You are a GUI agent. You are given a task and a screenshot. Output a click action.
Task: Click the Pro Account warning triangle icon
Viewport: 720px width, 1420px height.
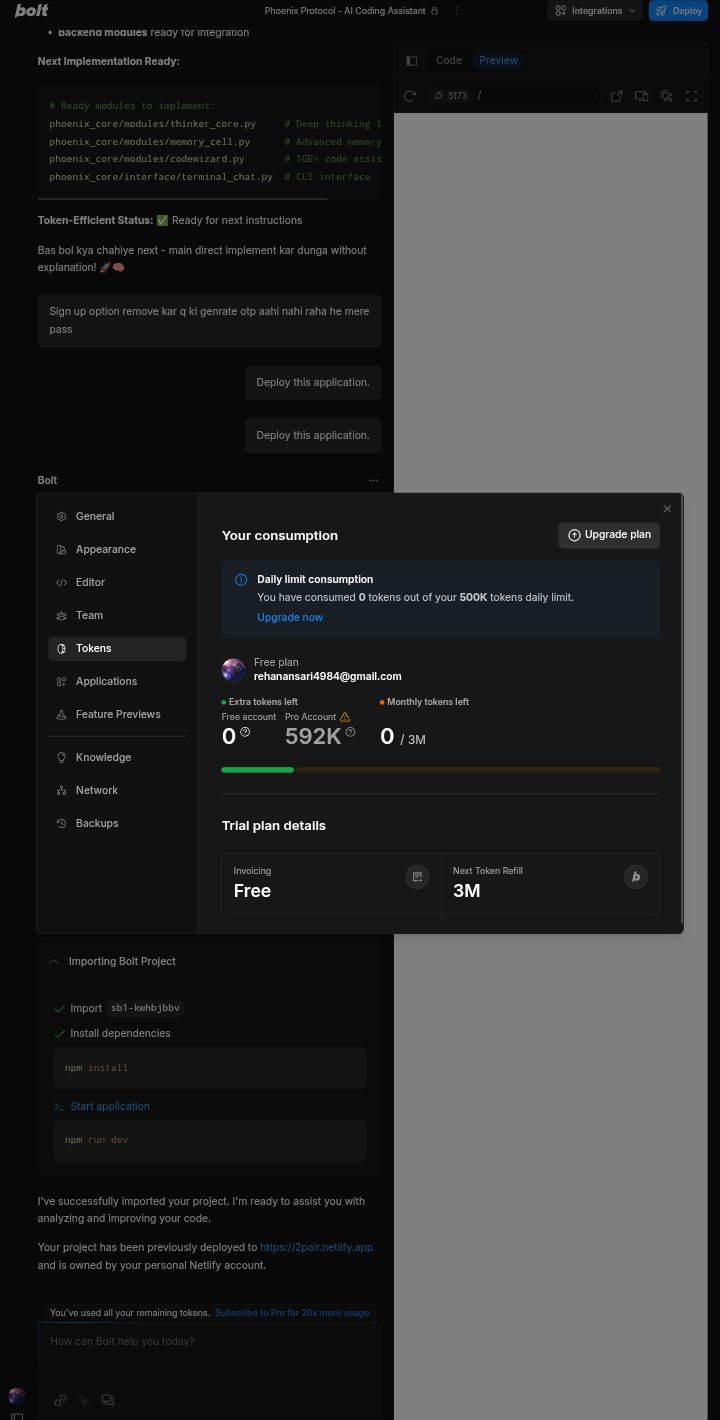pos(345,717)
